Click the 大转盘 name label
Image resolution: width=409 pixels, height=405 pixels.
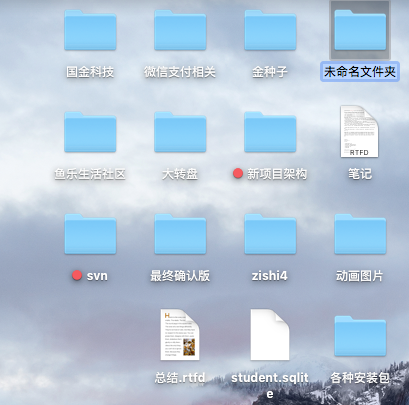point(180,174)
